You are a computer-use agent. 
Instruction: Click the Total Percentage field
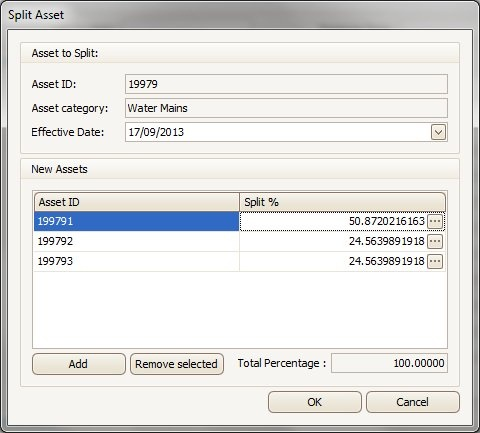(389, 363)
